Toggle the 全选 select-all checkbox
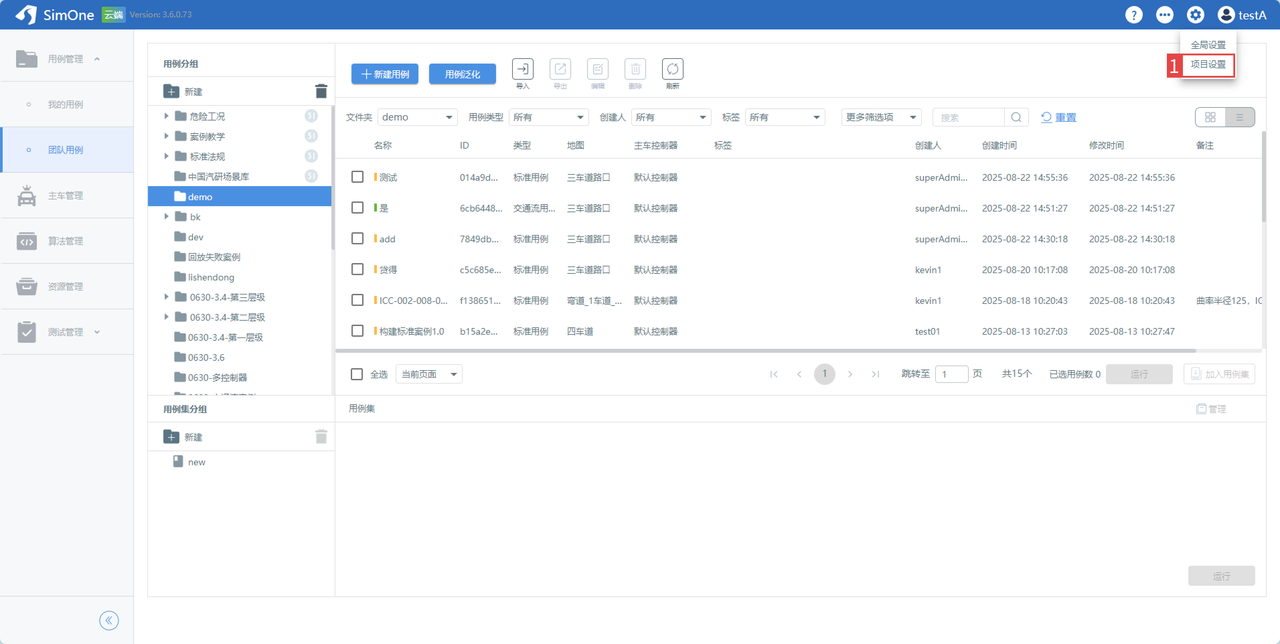The width and height of the screenshot is (1280, 644). (x=357, y=374)
